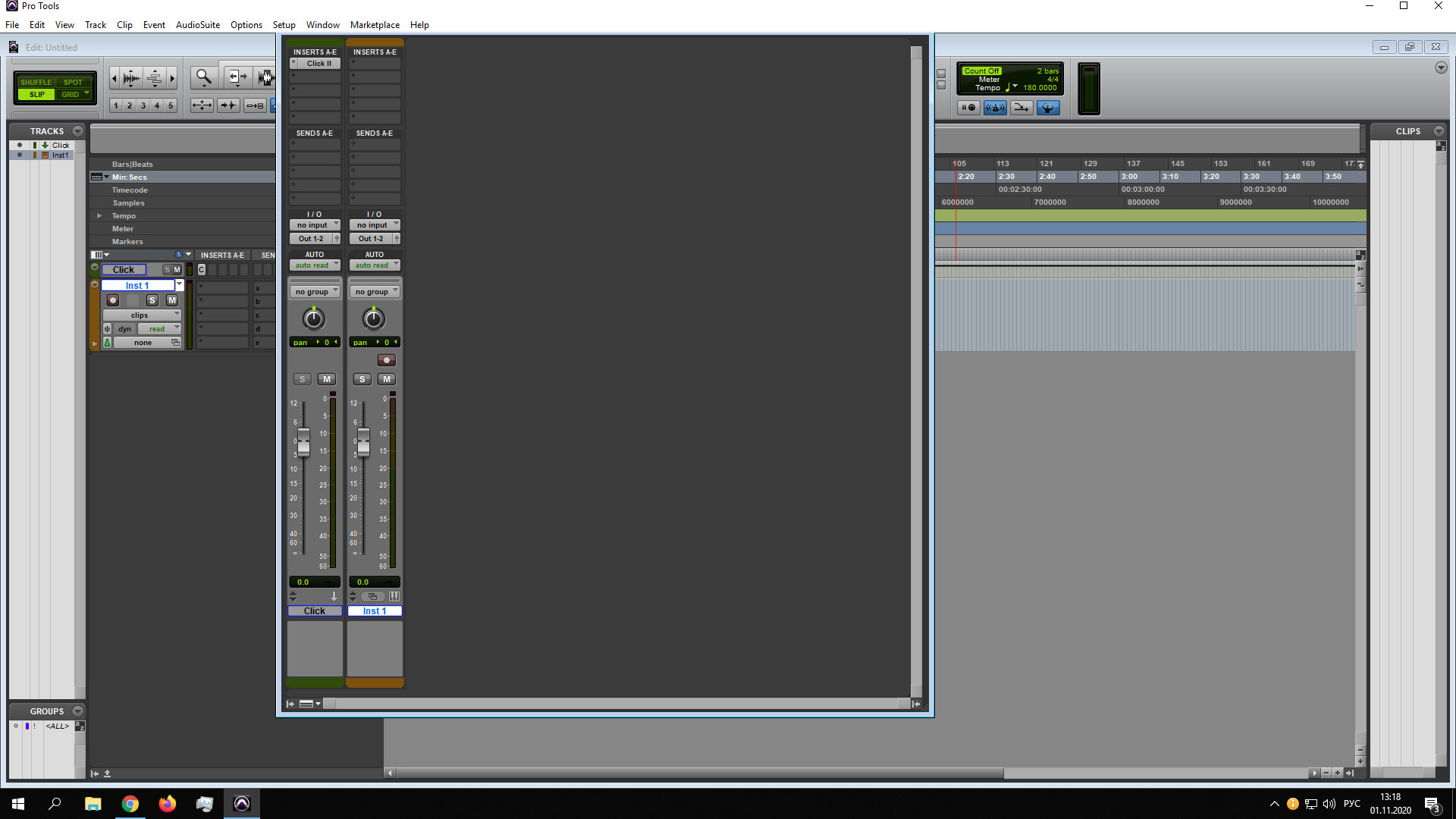Enable the Conductor track button
The image size is (1456, 819).
click(x=1048, y=108)
